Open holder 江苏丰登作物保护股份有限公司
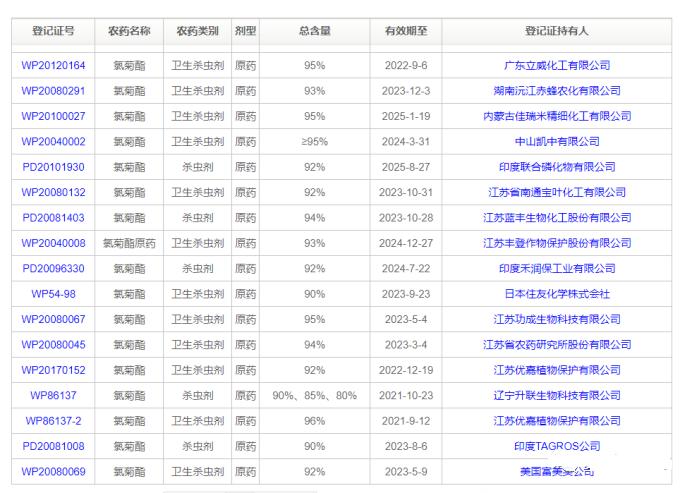 coord(557,243)
